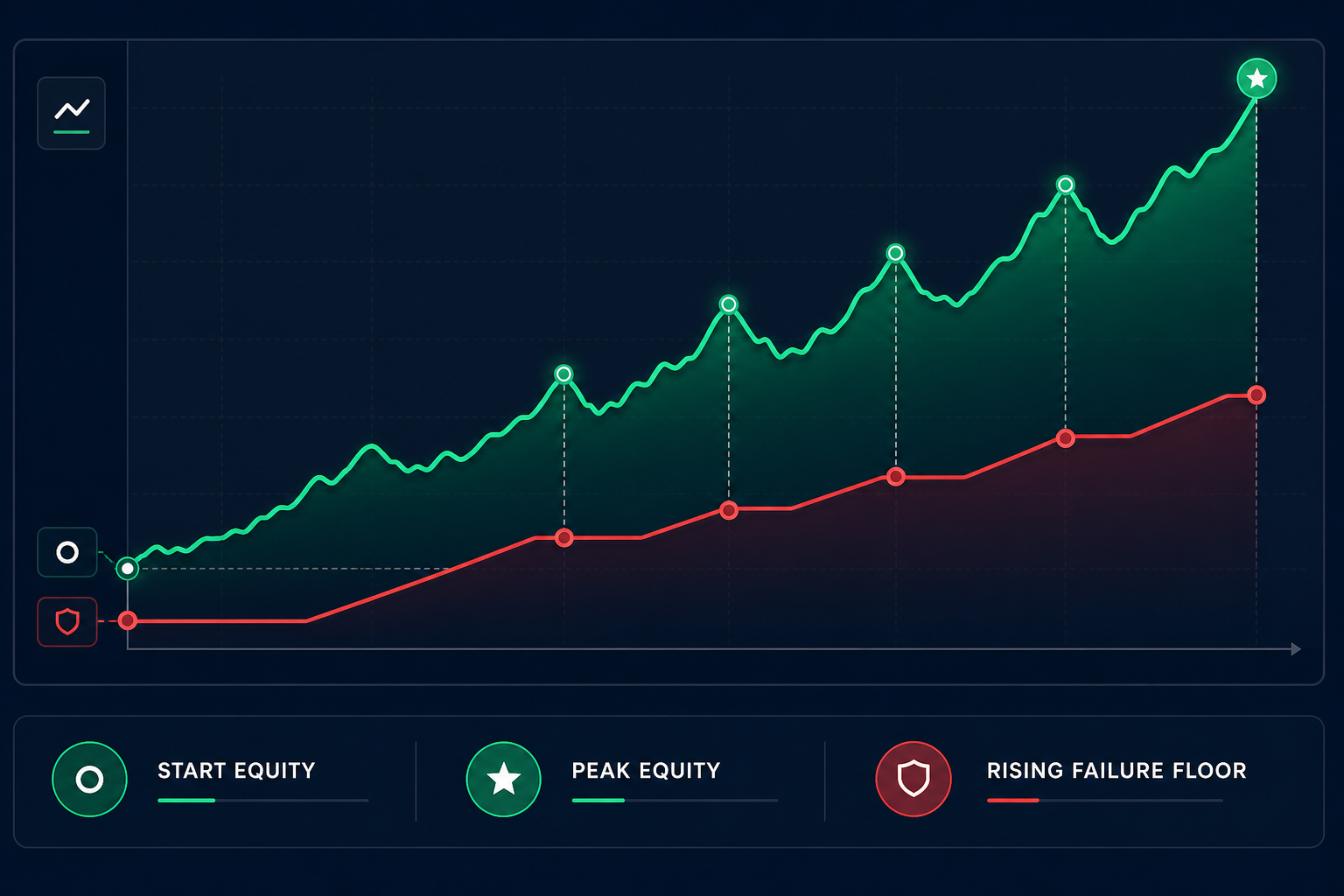Select the first green peak marker on the equity line
This screenshot has width=1344, height=896.
point(563,374)
